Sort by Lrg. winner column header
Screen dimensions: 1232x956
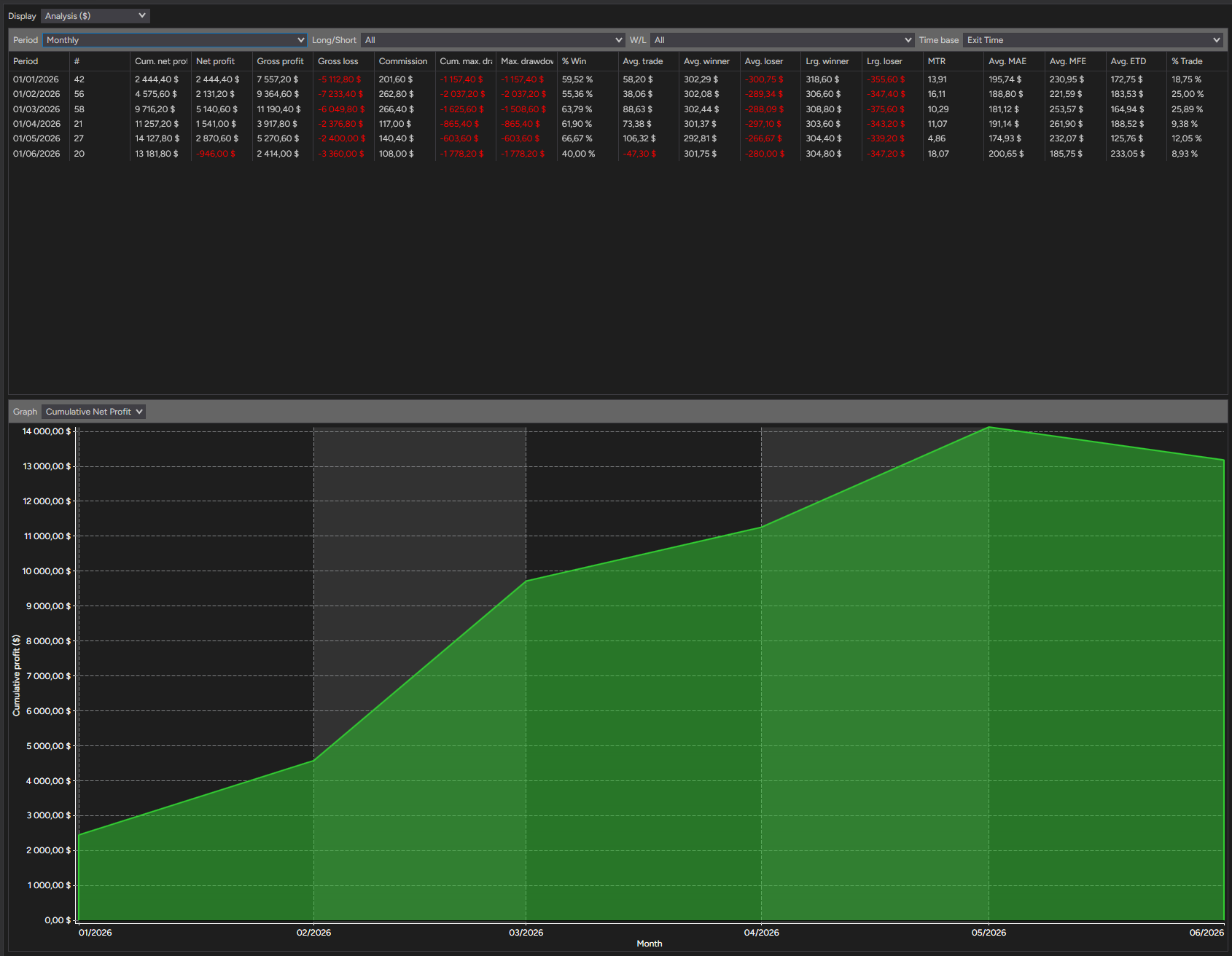(x=831, y=61)
